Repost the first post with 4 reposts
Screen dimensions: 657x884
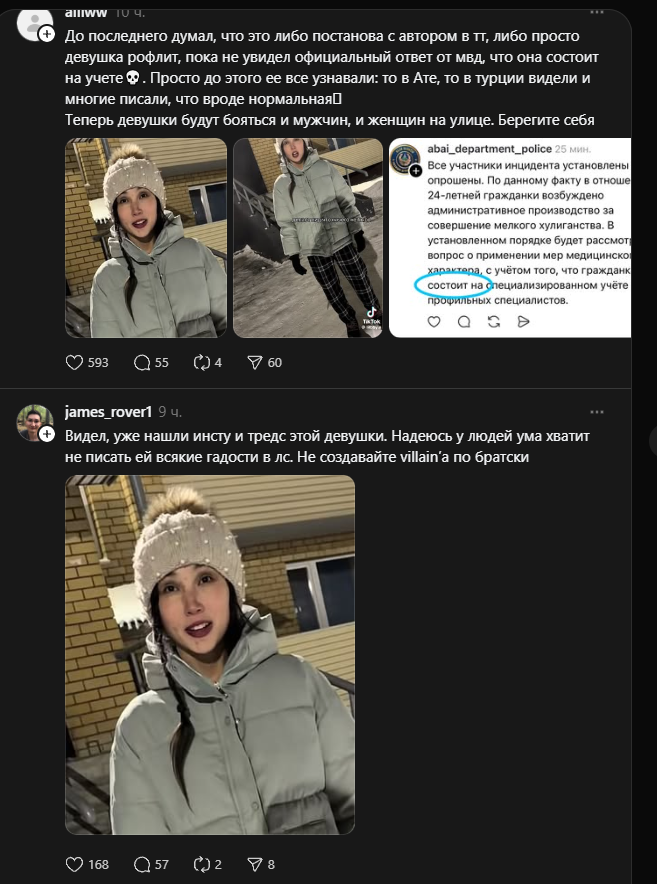coord(200,362)
